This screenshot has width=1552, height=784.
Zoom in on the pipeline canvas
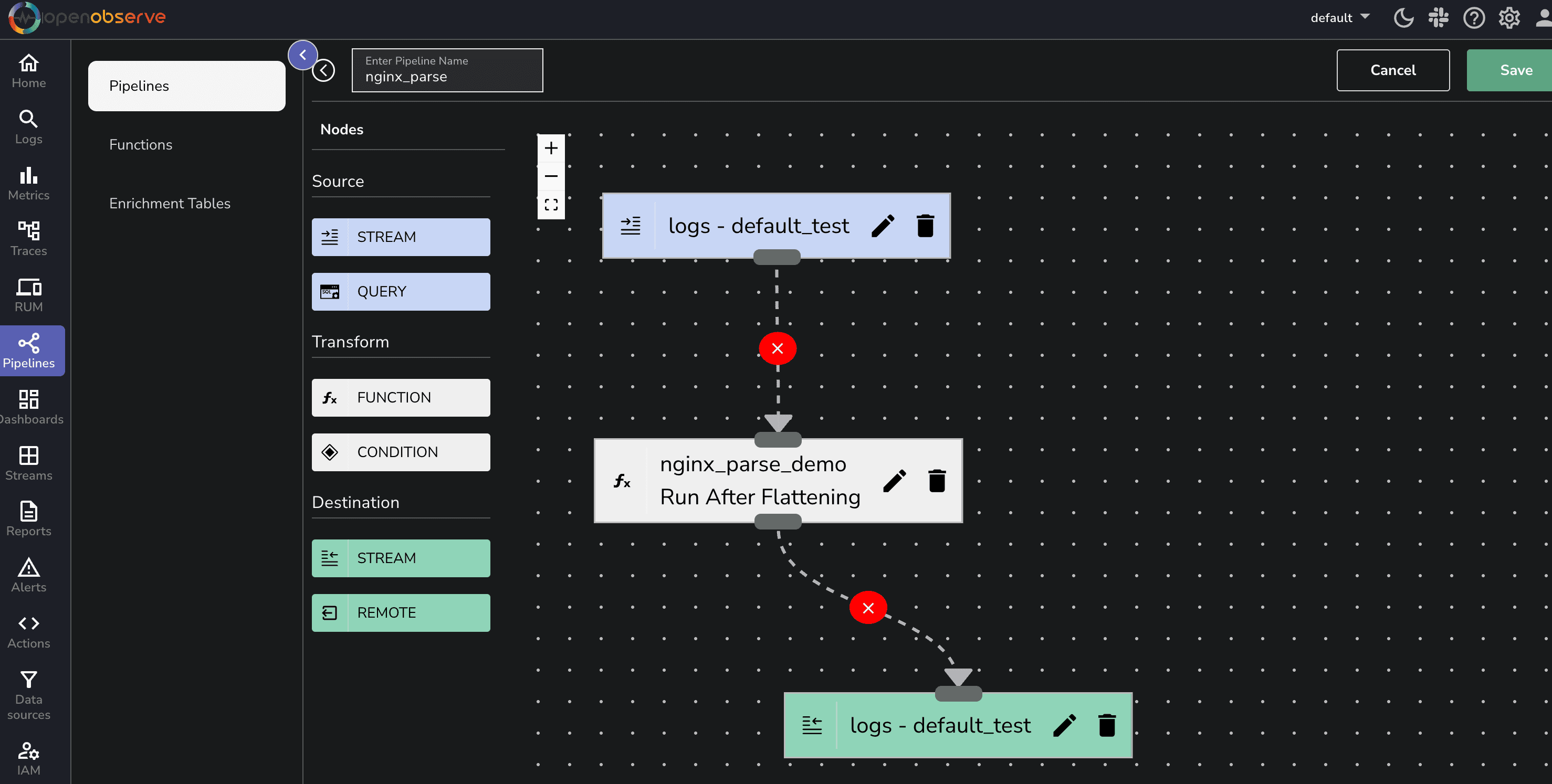[551, 148]
